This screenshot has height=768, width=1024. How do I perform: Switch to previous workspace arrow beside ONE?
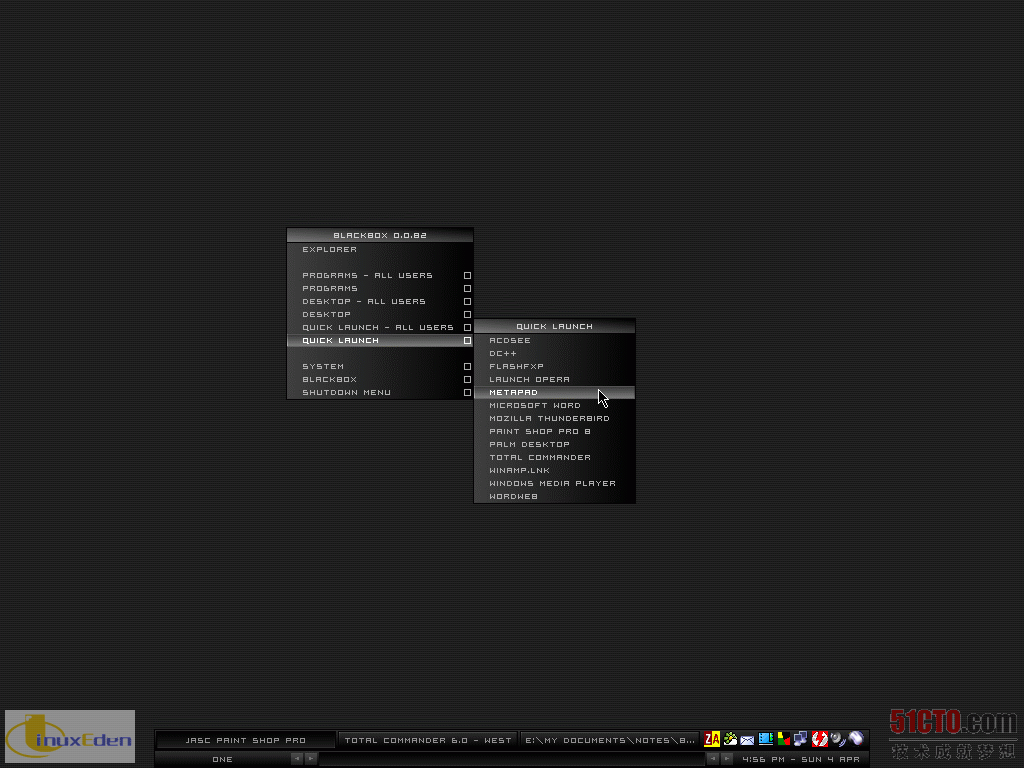297,759
